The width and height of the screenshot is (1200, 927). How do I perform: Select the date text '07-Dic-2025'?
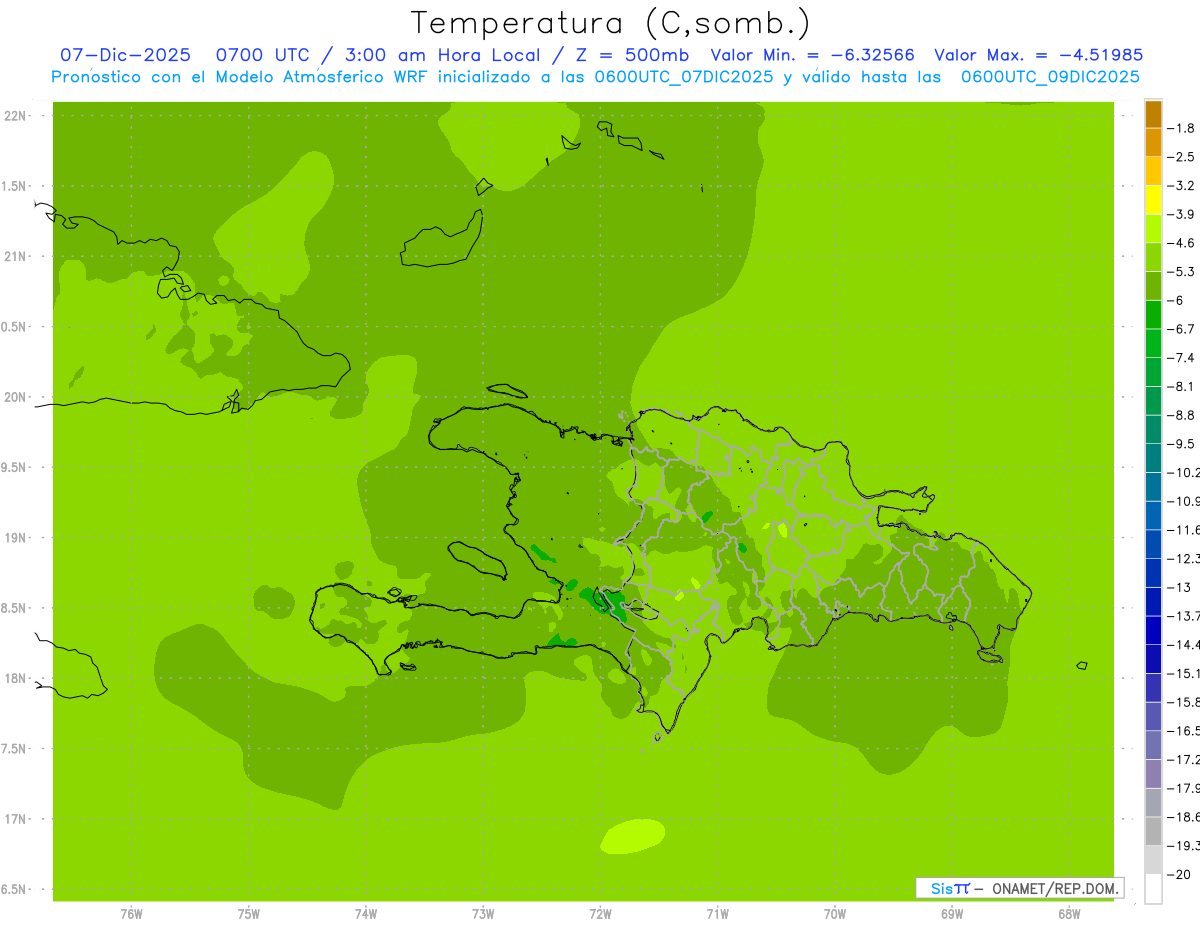(125, 55)
